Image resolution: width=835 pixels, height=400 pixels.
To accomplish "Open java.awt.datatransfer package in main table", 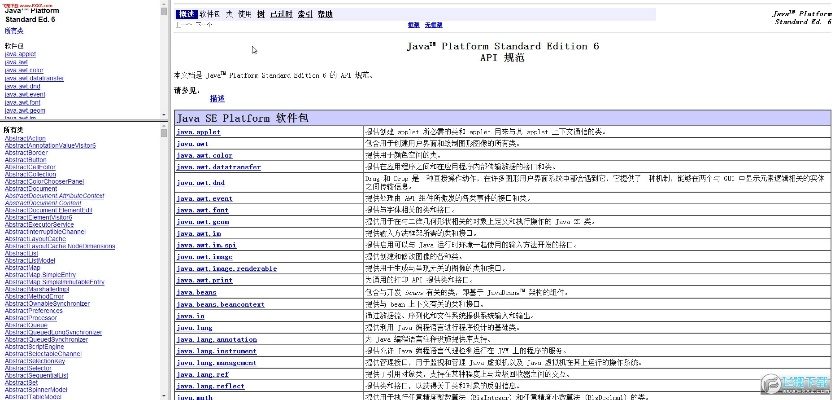I will [x=219, y=167].
